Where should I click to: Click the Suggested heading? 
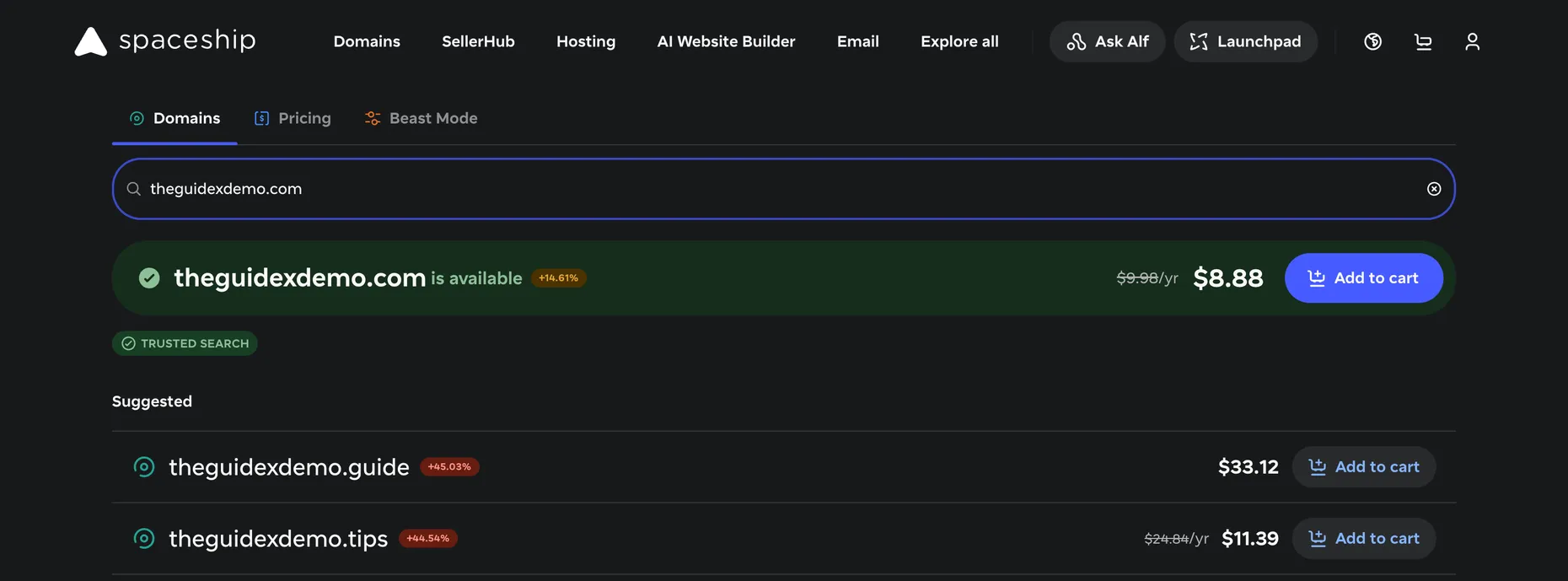click(x=152, y=401)
